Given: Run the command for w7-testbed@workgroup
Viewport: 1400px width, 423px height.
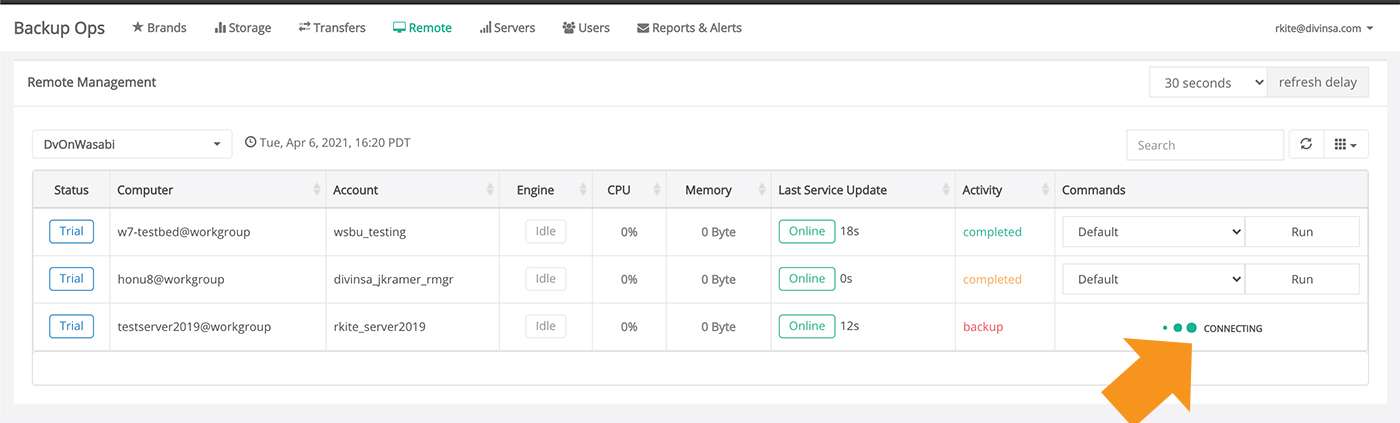Looking at the screenshot, I should click(1302, 232).
